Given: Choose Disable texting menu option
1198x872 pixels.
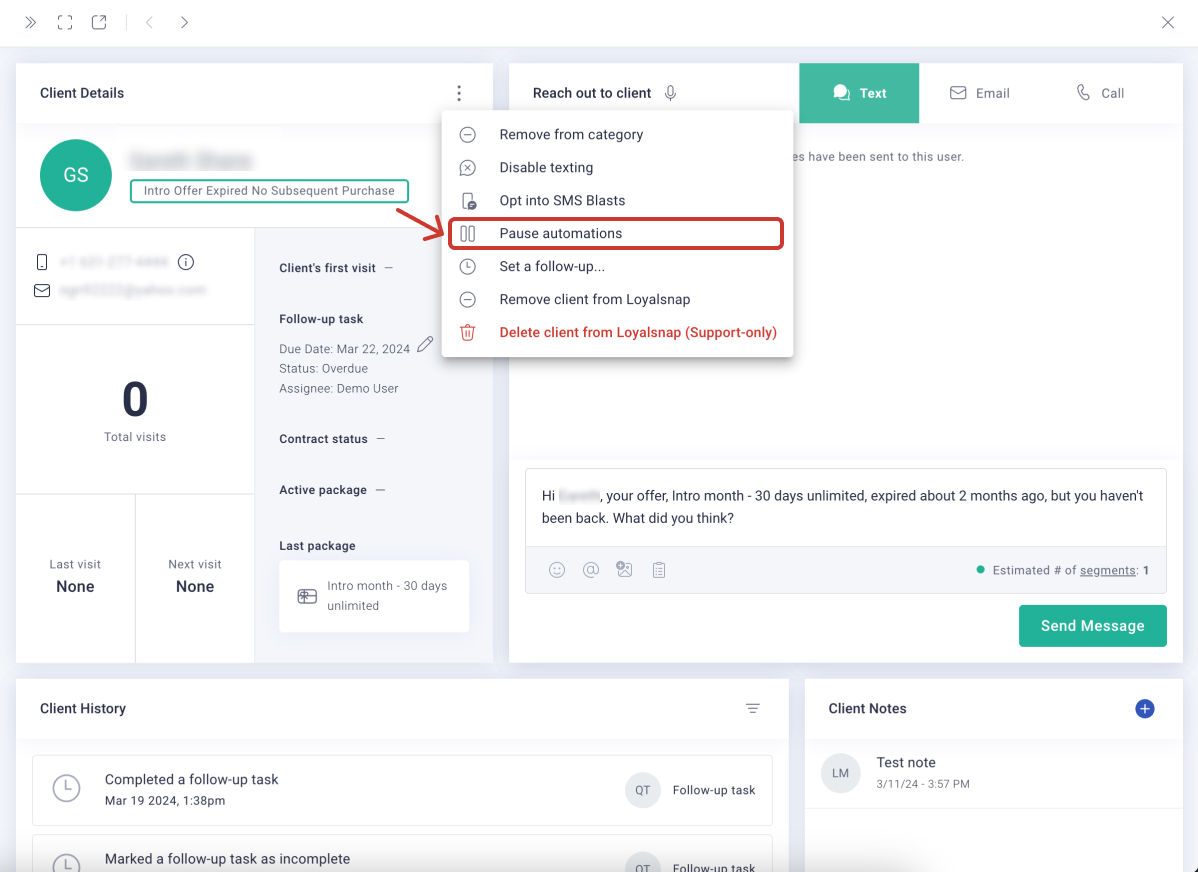Looking at the screenshot, I should coord(546,167).
